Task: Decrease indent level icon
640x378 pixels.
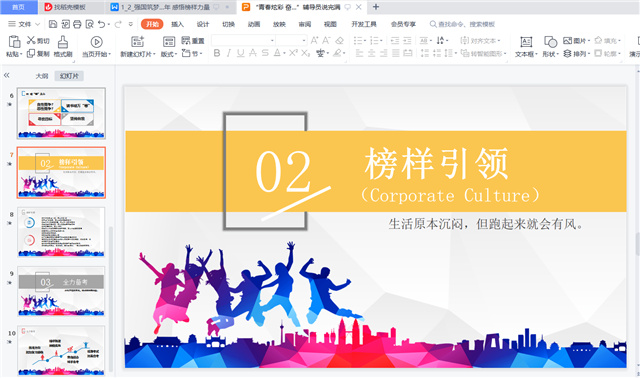Action: 395,40
